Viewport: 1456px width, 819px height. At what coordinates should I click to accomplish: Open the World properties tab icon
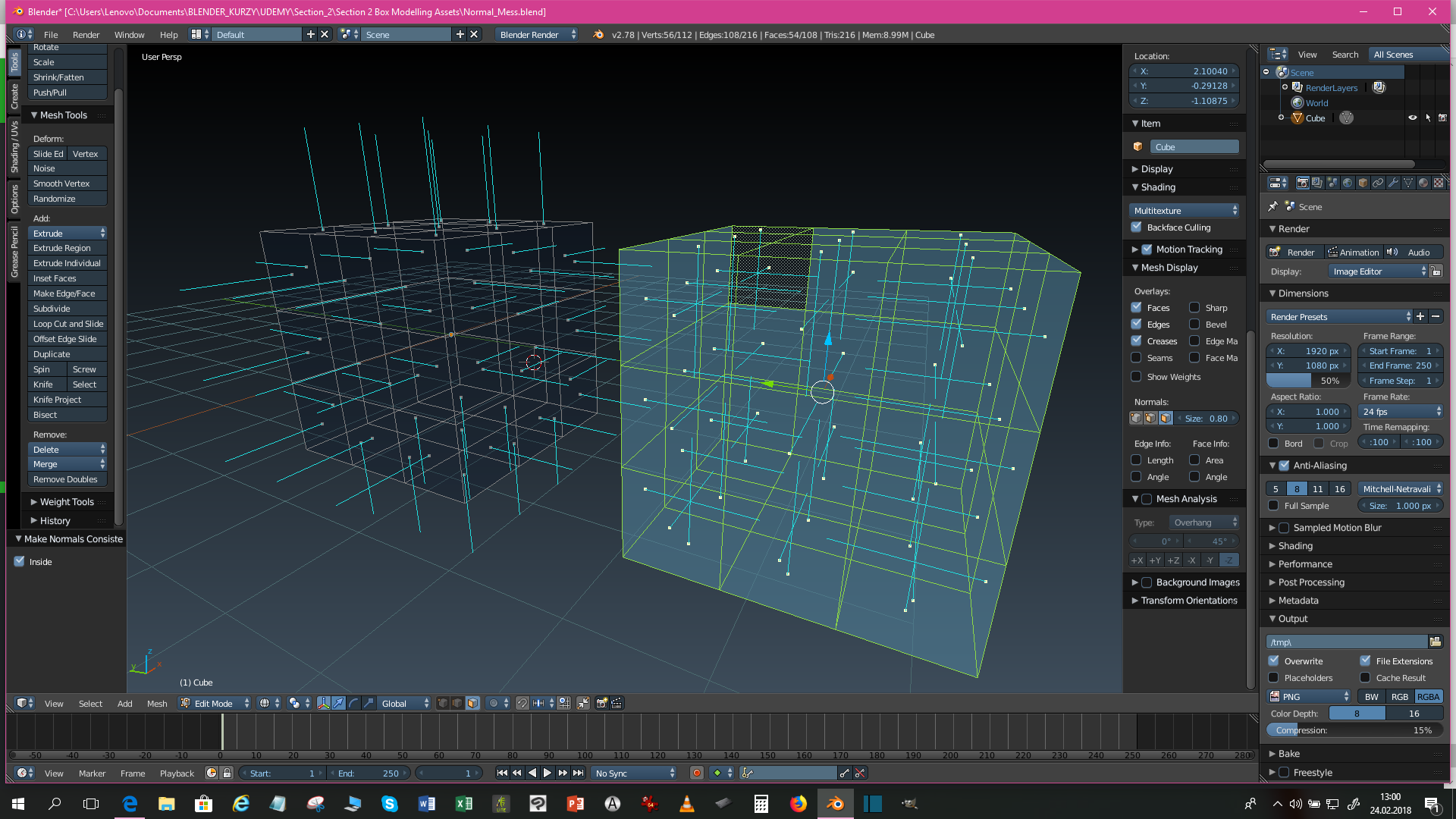(x=1348, y=183)
